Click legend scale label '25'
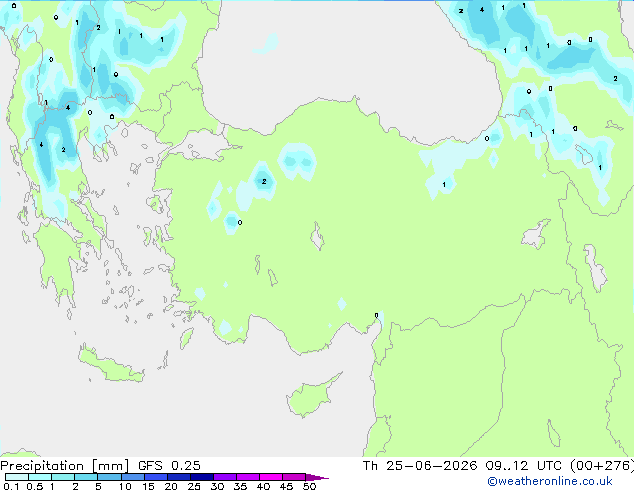Viewport: 634px width, 490px height. (x=194, y=486)
